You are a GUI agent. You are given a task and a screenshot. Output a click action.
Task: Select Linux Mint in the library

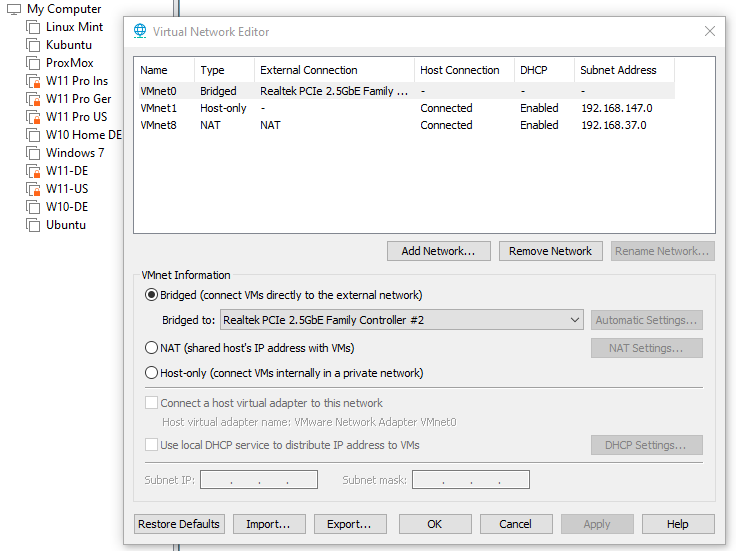tap(74, 27)
